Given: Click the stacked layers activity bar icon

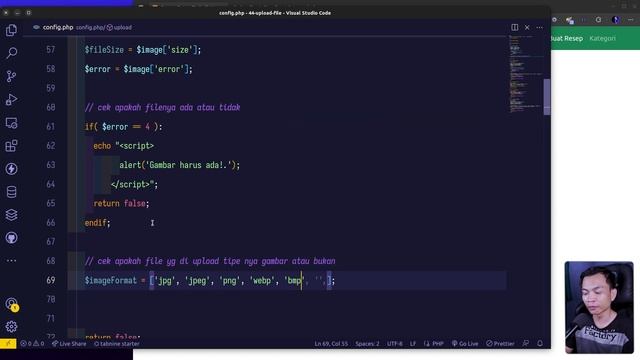Looking at the screenshot, I should [11, 215].
